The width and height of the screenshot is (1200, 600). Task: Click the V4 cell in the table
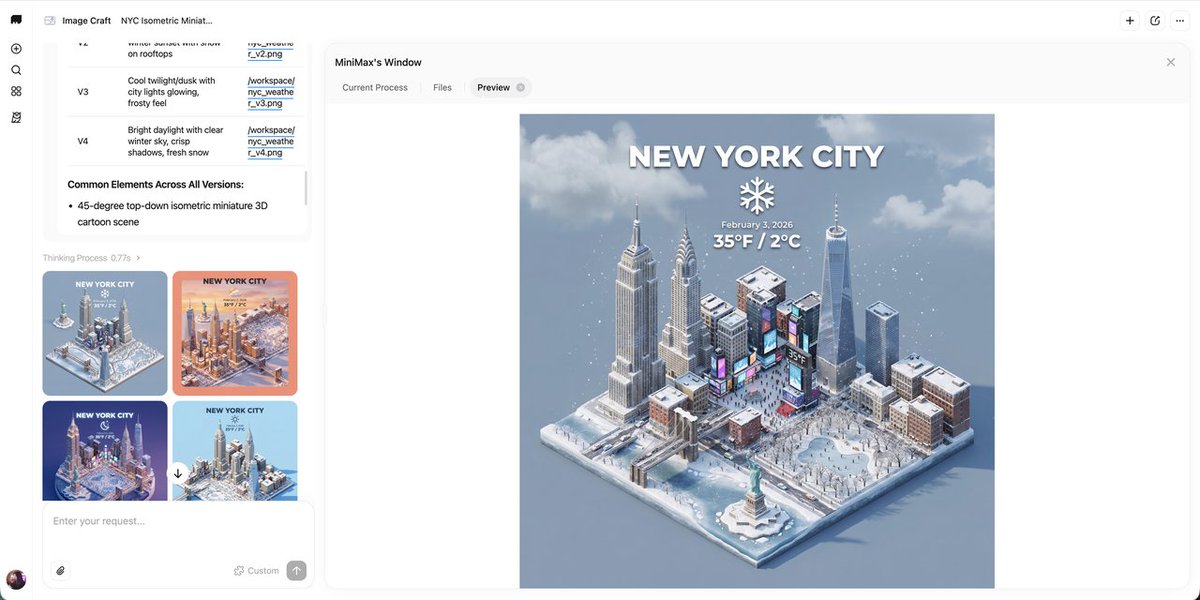coord(83,141)
